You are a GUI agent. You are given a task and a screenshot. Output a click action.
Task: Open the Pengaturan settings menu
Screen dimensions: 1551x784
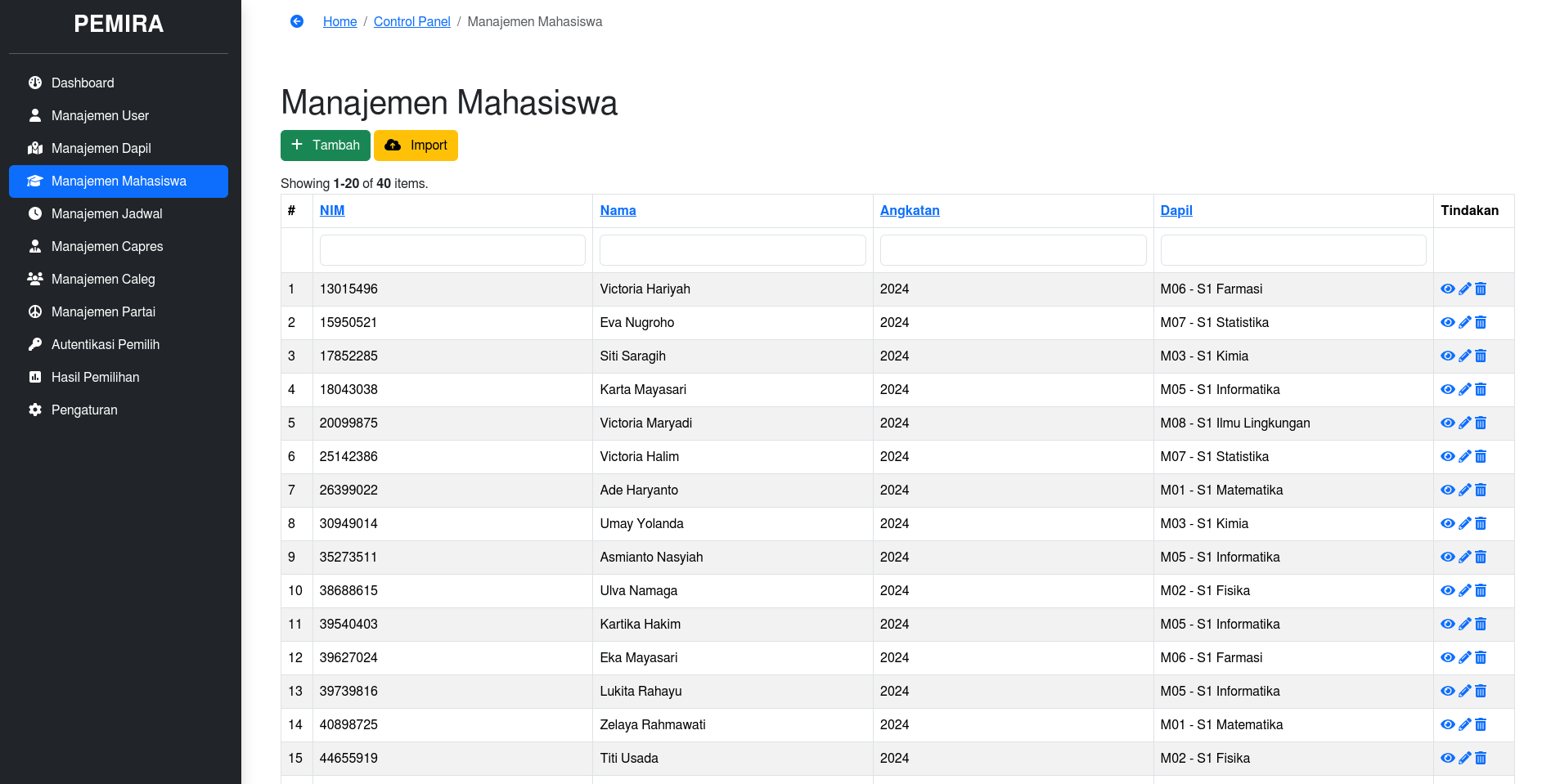(x=84, y=410)
